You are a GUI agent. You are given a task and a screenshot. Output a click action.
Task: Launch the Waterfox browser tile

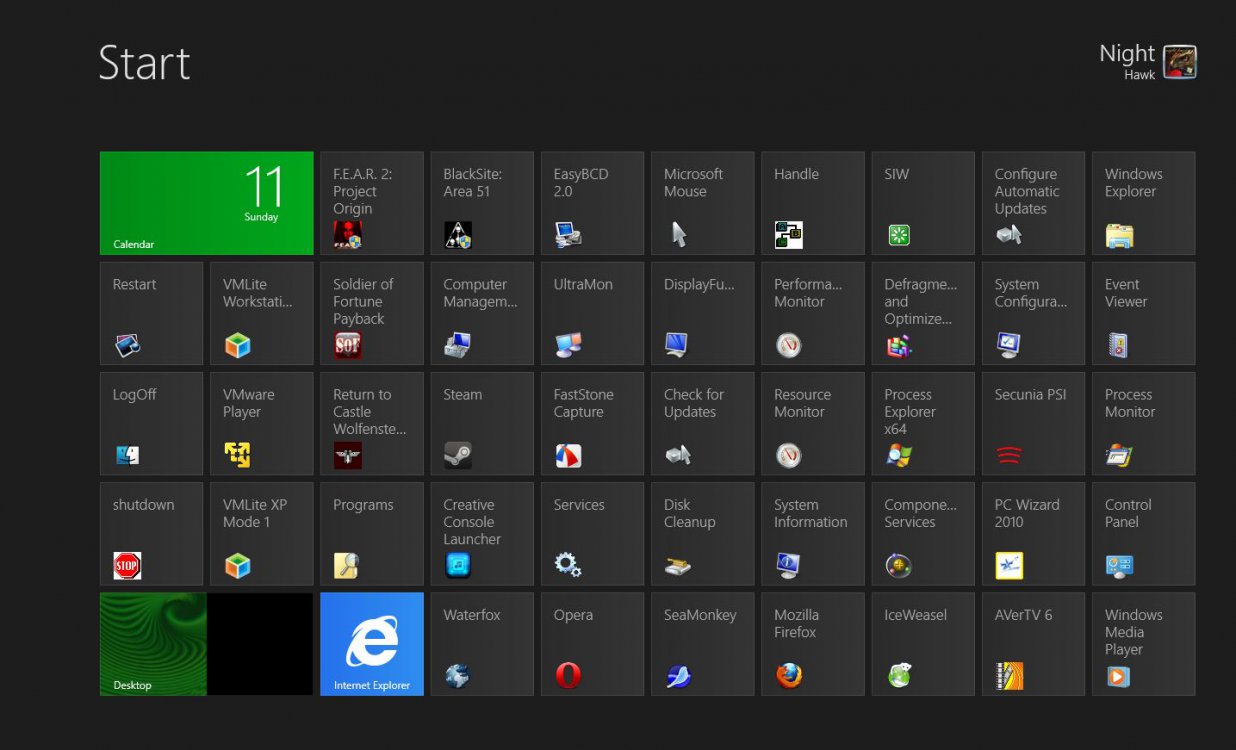coord(482,644)
